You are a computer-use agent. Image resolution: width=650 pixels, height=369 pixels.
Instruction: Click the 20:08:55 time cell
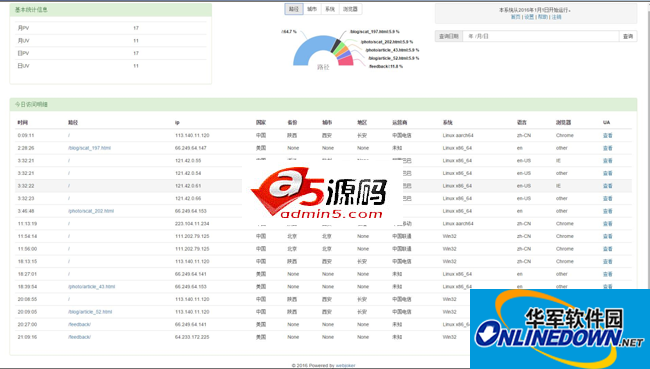pyautogui.click(x=27, y=299)
